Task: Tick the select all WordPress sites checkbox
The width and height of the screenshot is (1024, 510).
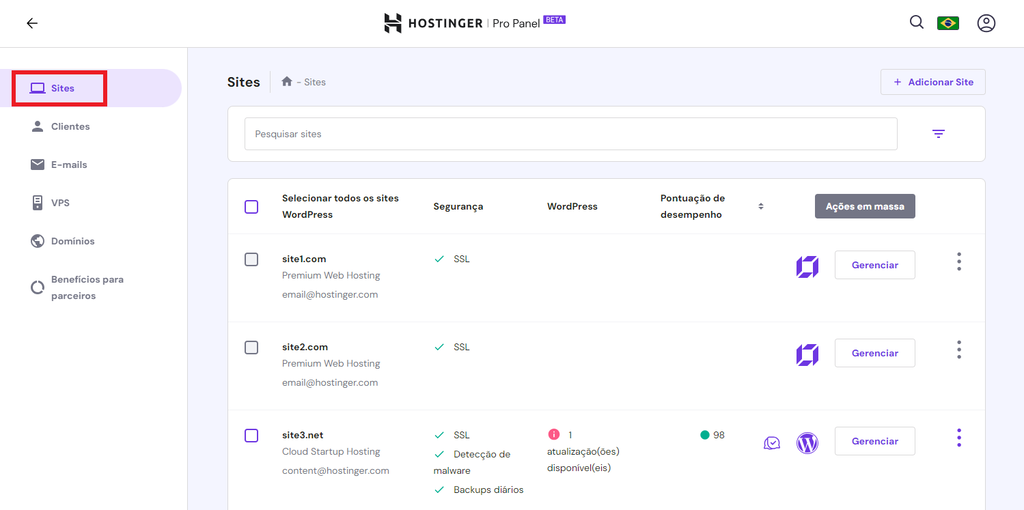Action: click(251, 207)
